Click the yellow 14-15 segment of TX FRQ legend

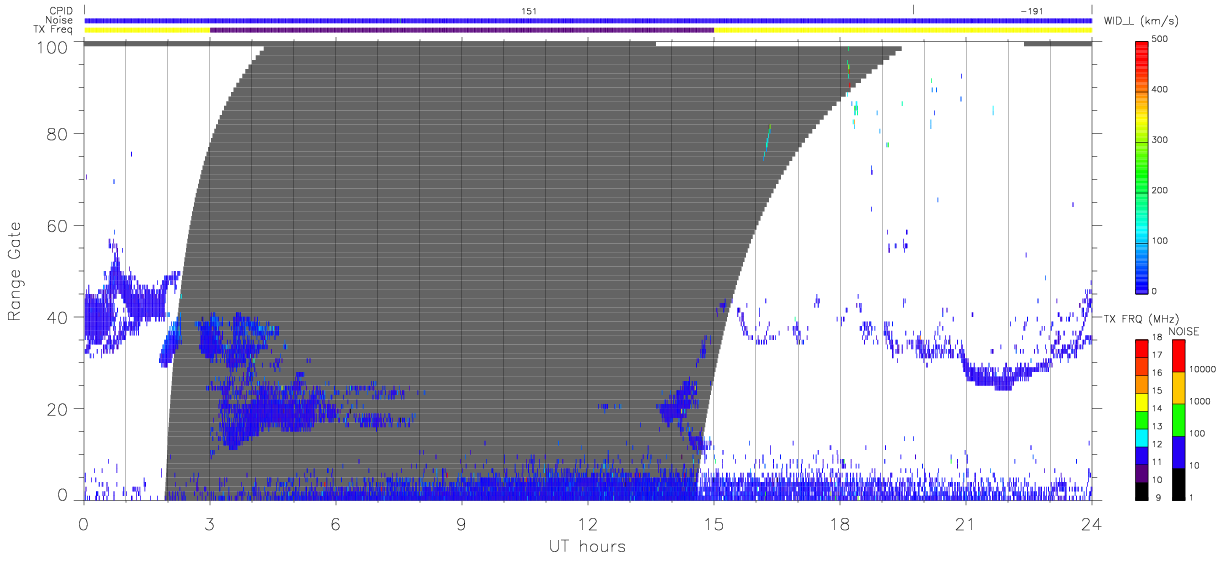pos(1141,402)
